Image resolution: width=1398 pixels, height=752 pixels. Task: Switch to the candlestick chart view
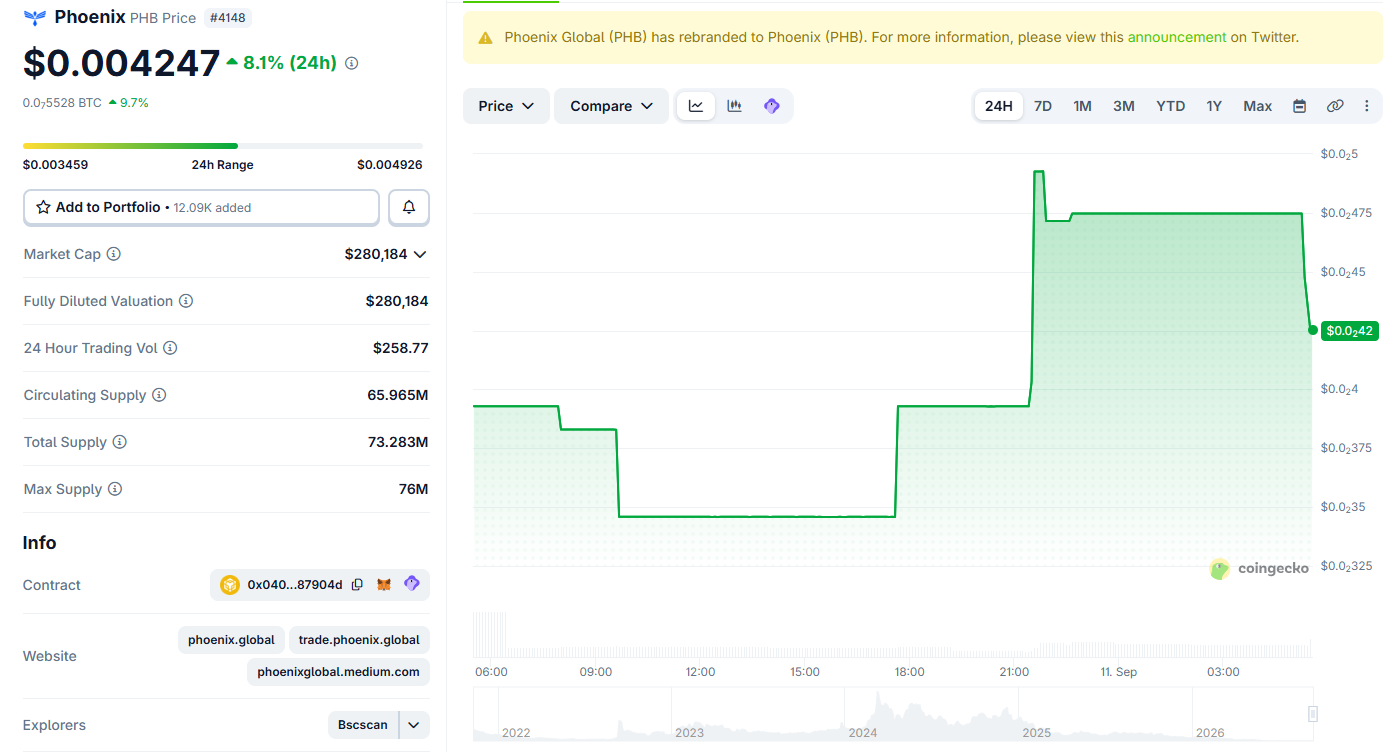coord(734,106)
